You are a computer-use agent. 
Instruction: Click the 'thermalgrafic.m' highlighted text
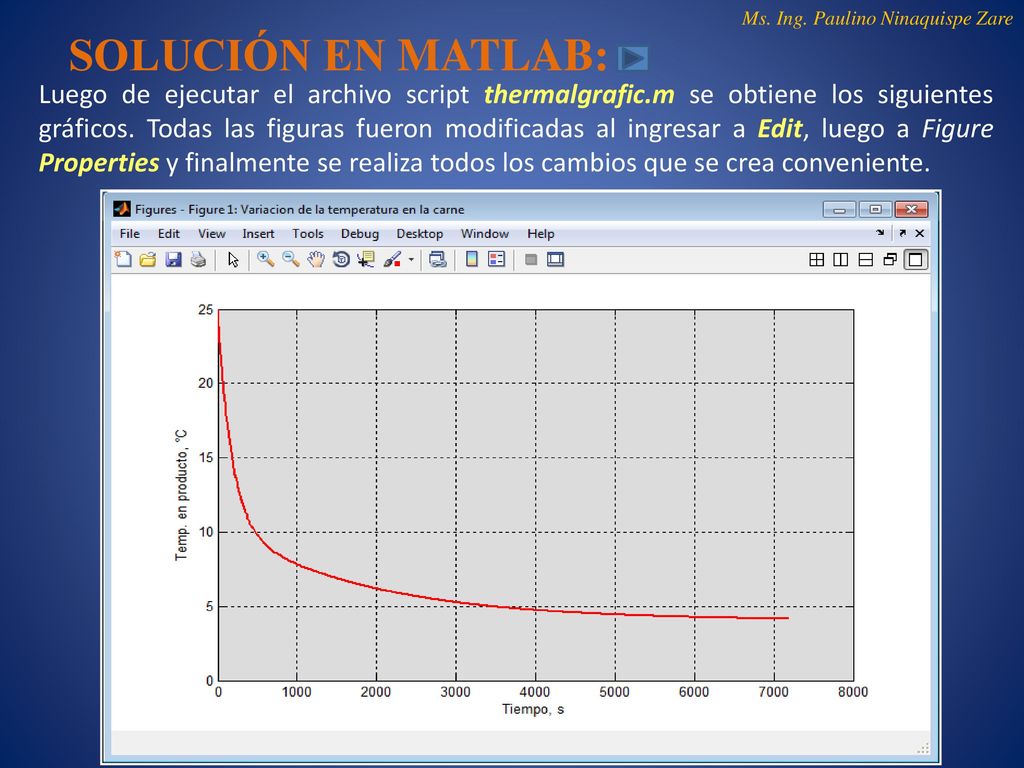pos(579,95)
